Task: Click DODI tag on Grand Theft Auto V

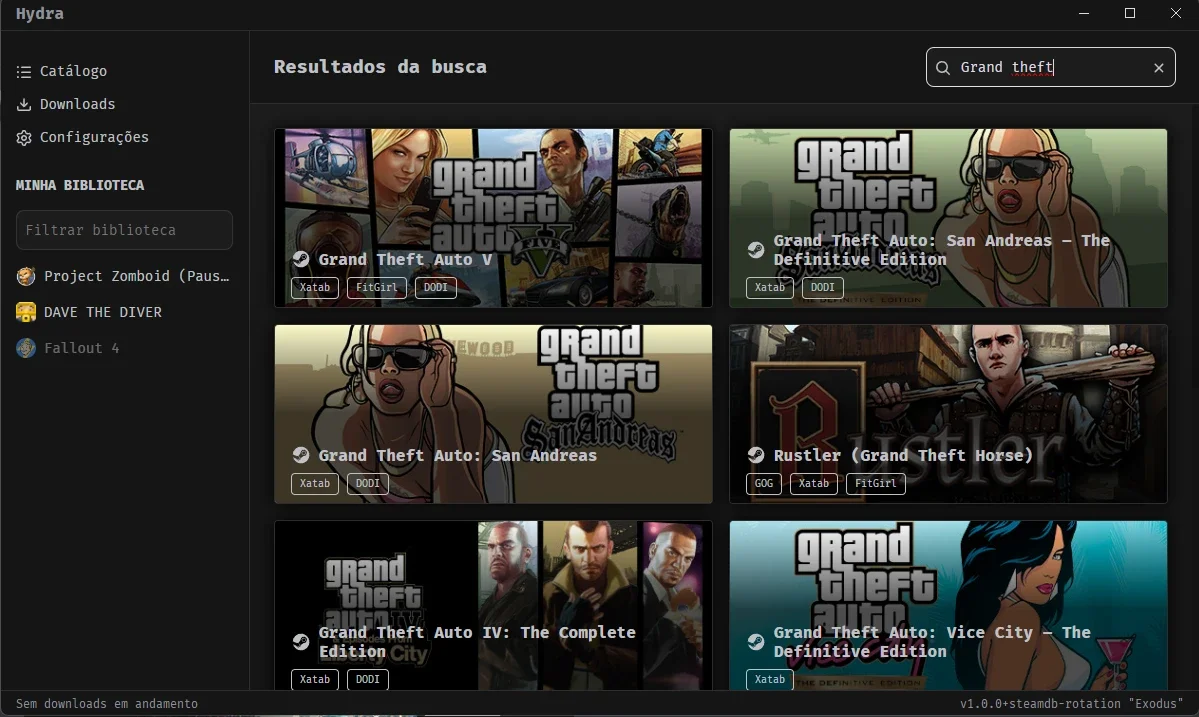Action: click(436, 287)
